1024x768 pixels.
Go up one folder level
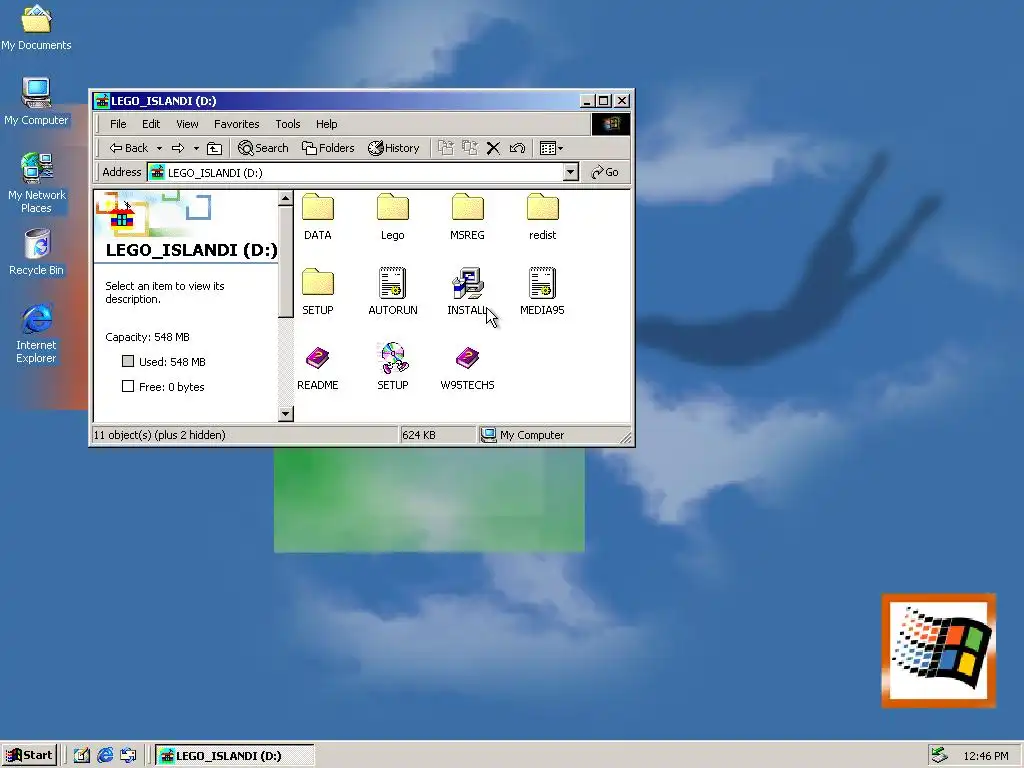click(214, 148)
